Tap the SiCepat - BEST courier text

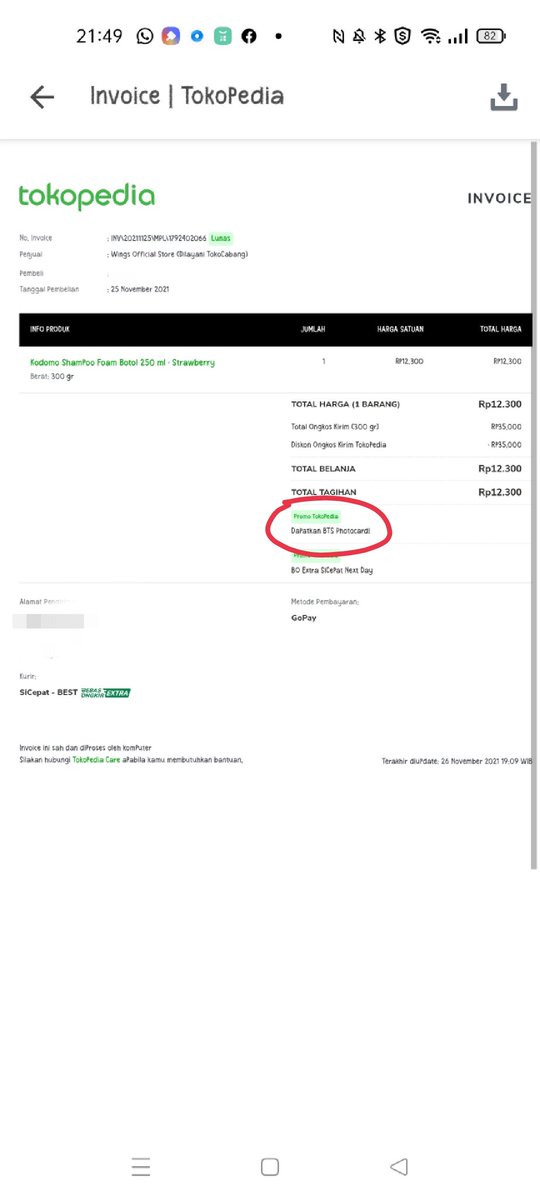point(48,692)
